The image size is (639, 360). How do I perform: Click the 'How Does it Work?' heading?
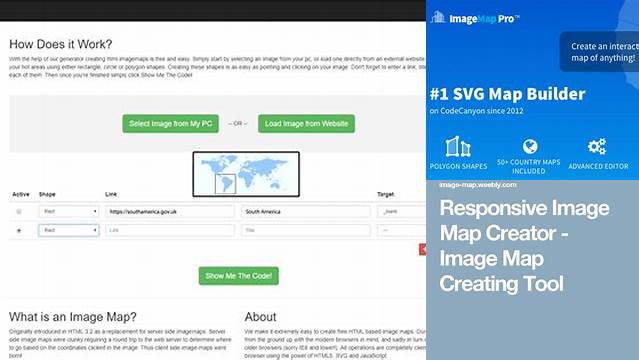coord(60,44)
